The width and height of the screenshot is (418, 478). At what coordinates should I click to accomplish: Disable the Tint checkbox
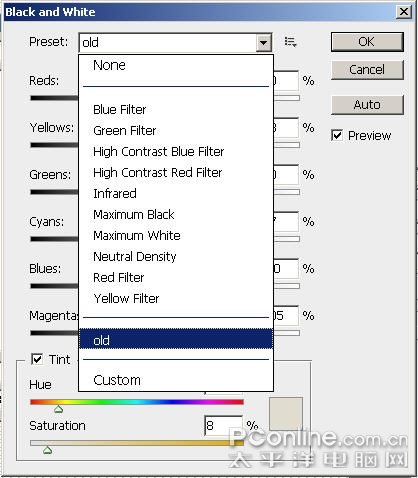tap(37, 359)
